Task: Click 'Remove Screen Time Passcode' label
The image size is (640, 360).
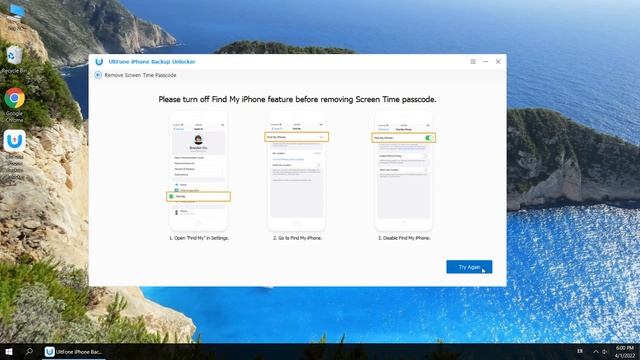Action: [x=140, y=75]
